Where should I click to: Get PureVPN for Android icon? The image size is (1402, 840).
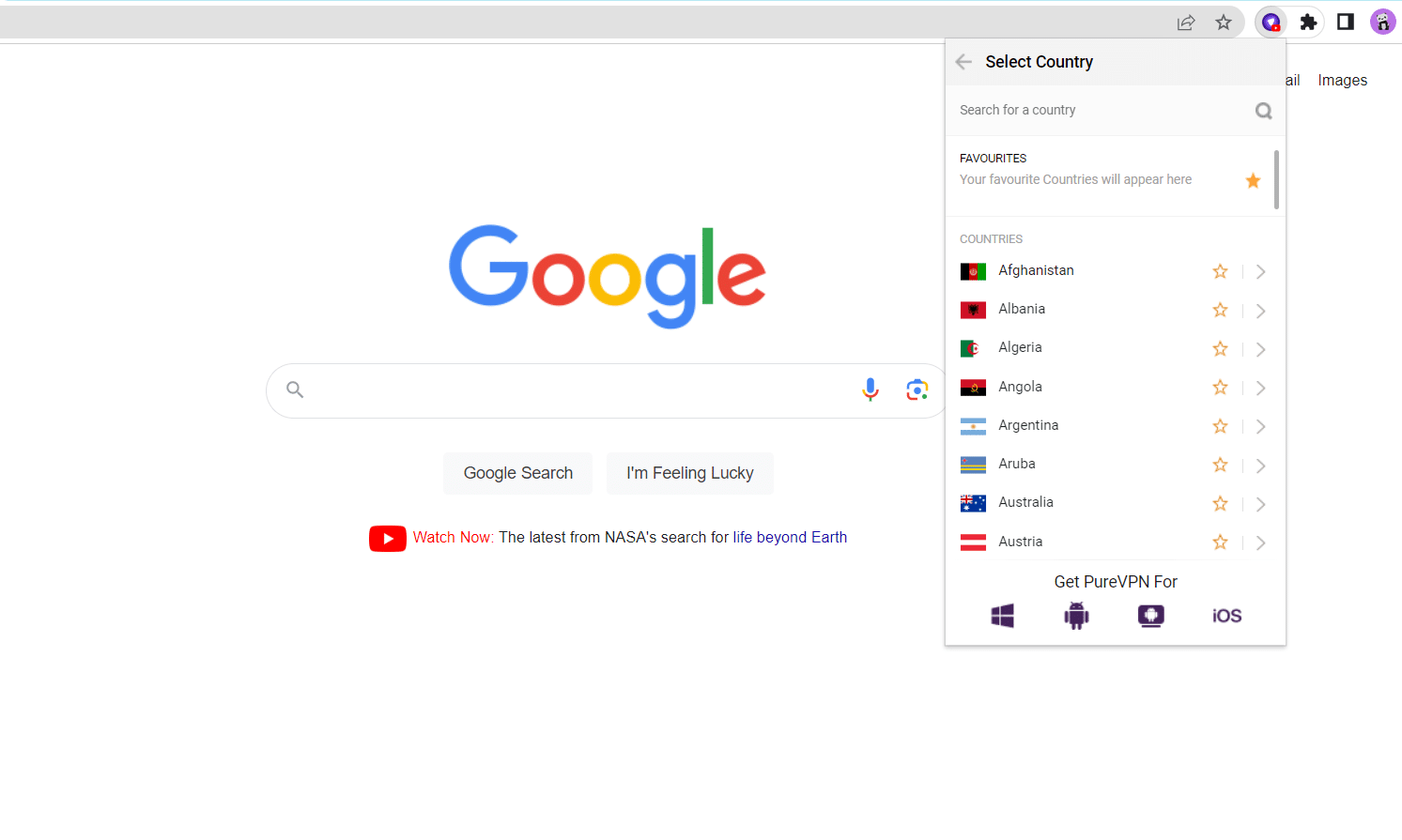[x=1076, y=616]
